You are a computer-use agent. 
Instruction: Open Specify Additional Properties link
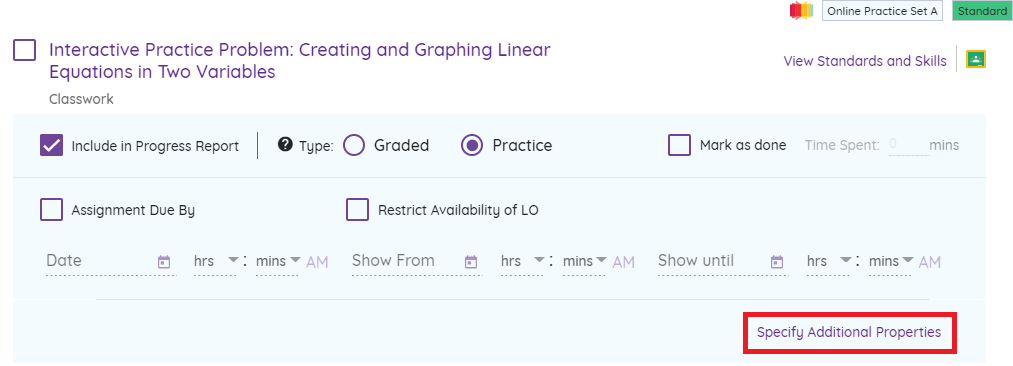849,332
